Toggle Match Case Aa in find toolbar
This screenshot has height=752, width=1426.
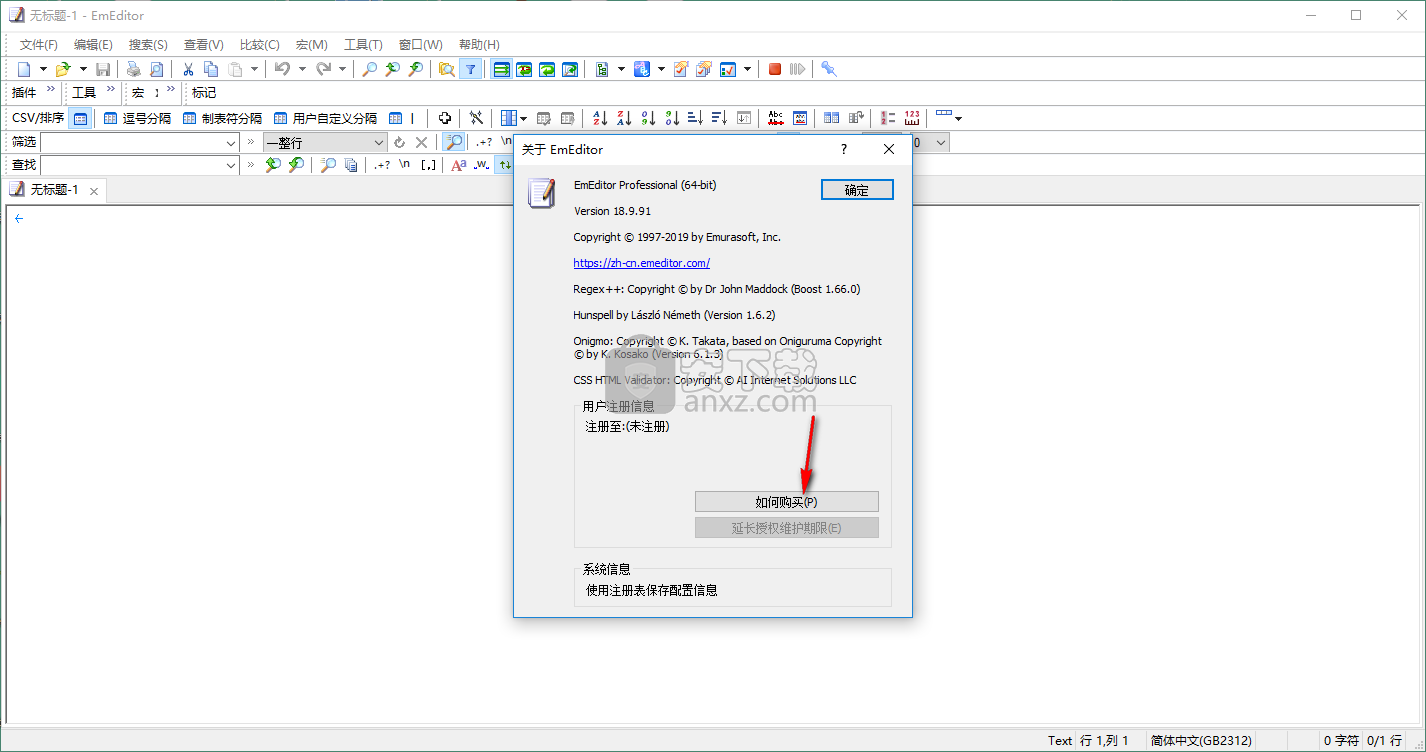point(458,165)
